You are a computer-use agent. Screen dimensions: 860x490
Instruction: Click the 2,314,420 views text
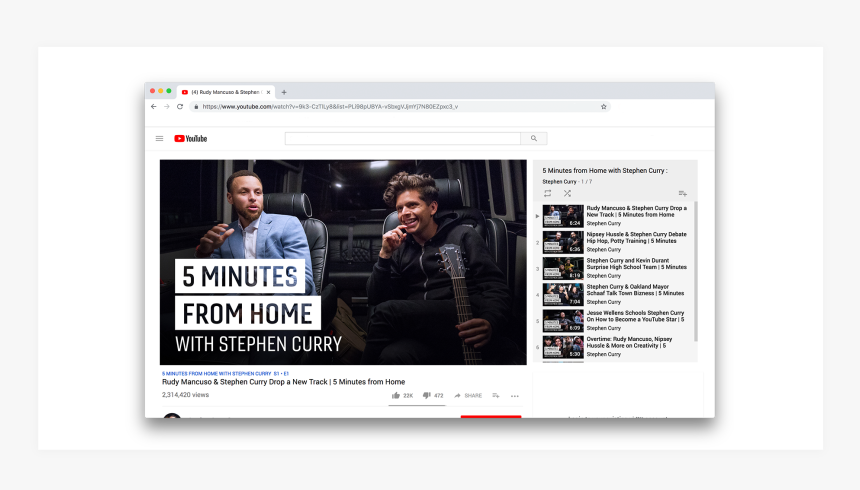[185, 395]
